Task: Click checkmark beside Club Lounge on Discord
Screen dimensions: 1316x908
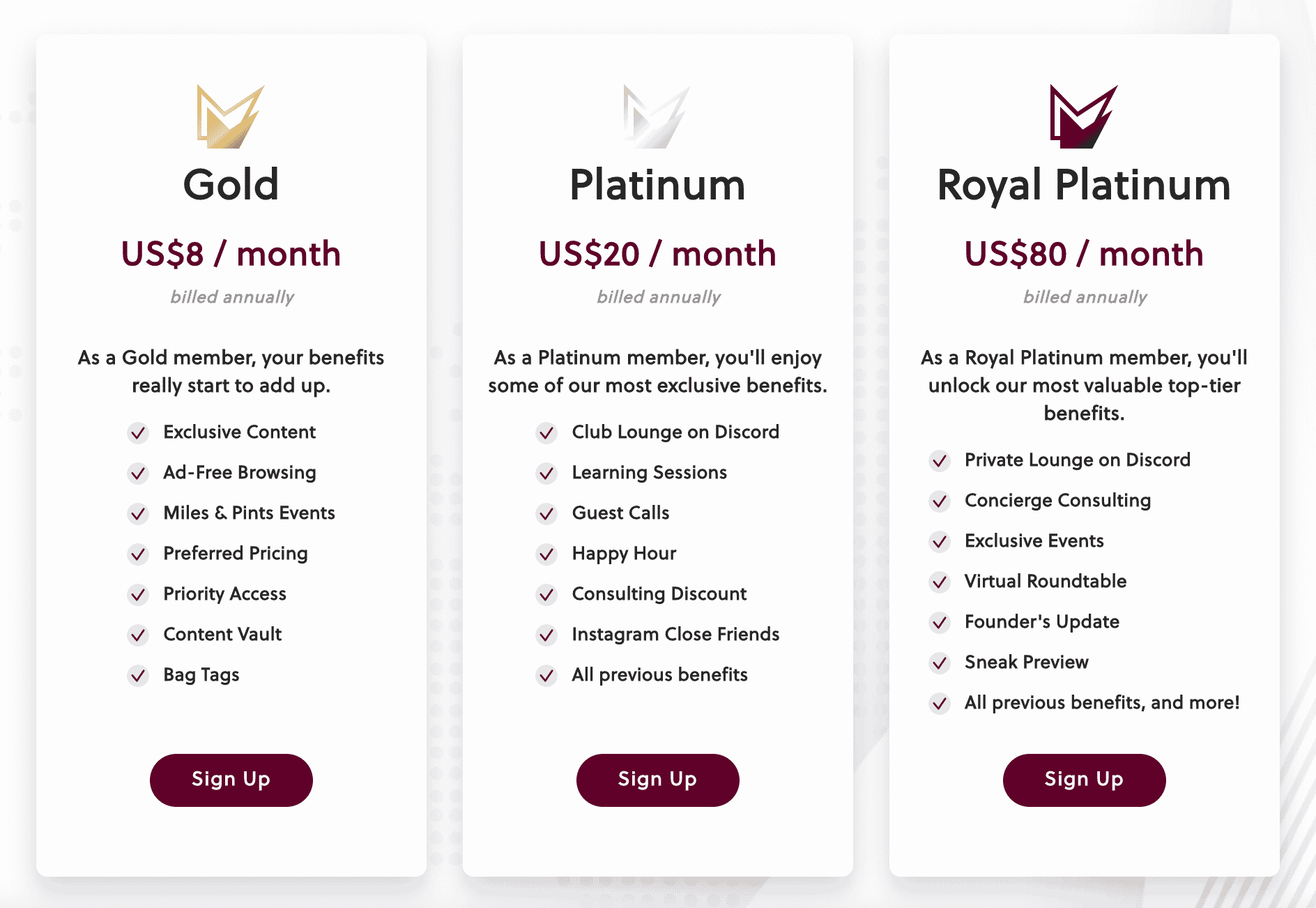Action: [x=547, y=433]
